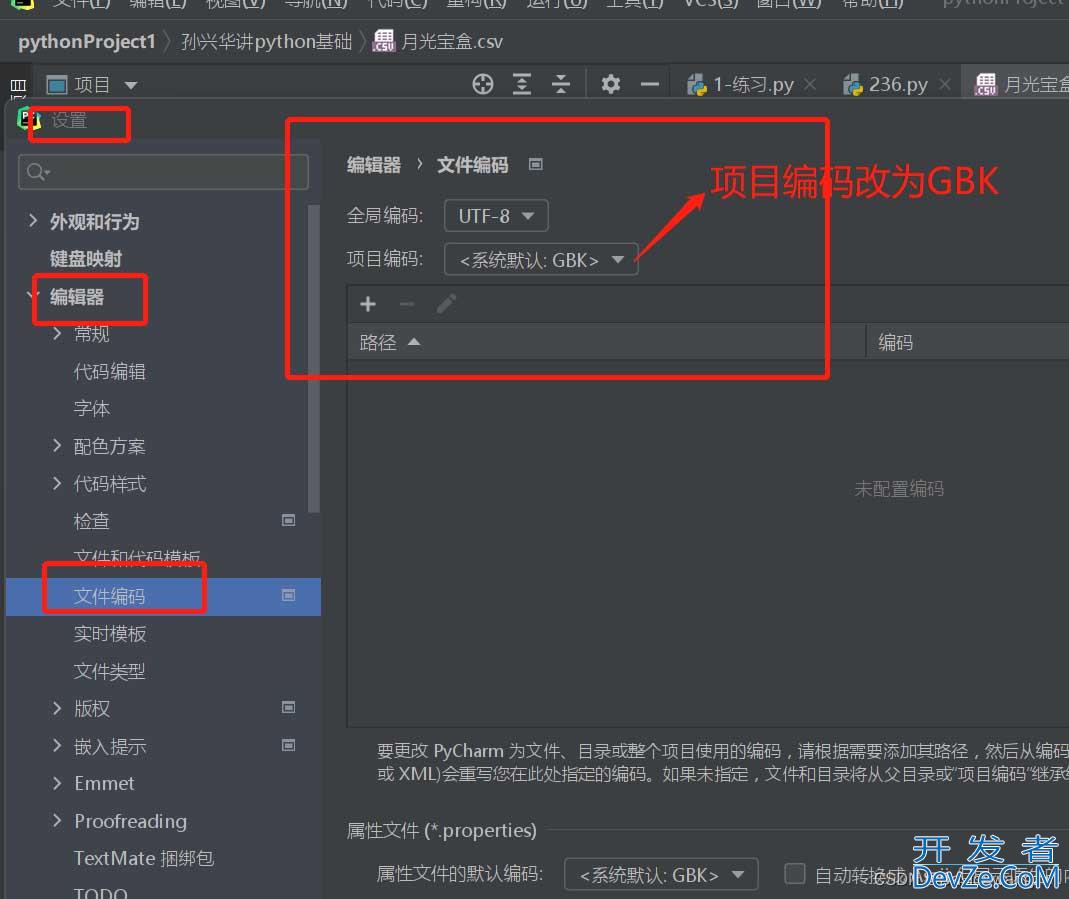This screenshot has width=1069, height=899.
Task: Click the settings search field
Action: 164,172
